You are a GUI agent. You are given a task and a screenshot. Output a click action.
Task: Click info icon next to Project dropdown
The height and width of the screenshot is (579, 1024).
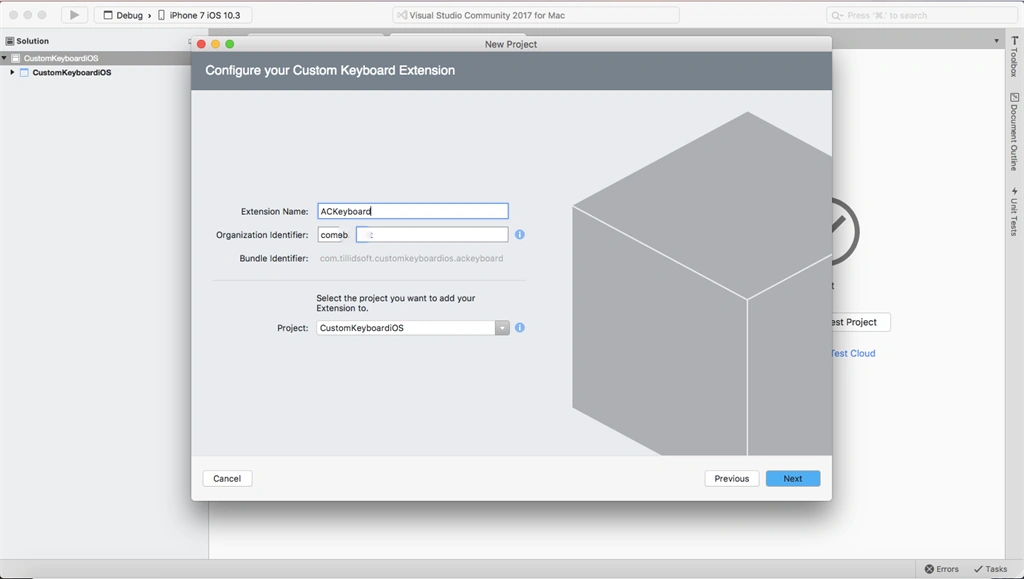(520, 328)
